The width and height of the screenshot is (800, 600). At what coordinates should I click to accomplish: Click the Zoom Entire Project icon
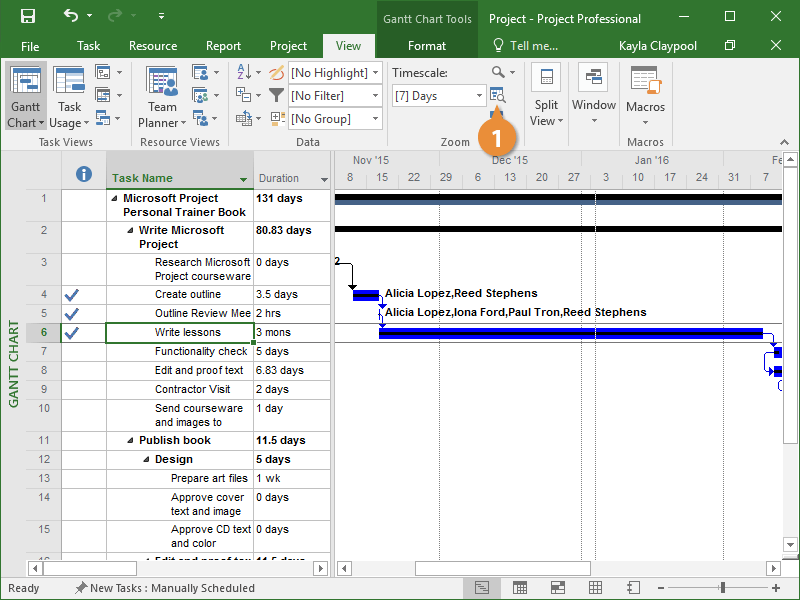tap(498, 96)
